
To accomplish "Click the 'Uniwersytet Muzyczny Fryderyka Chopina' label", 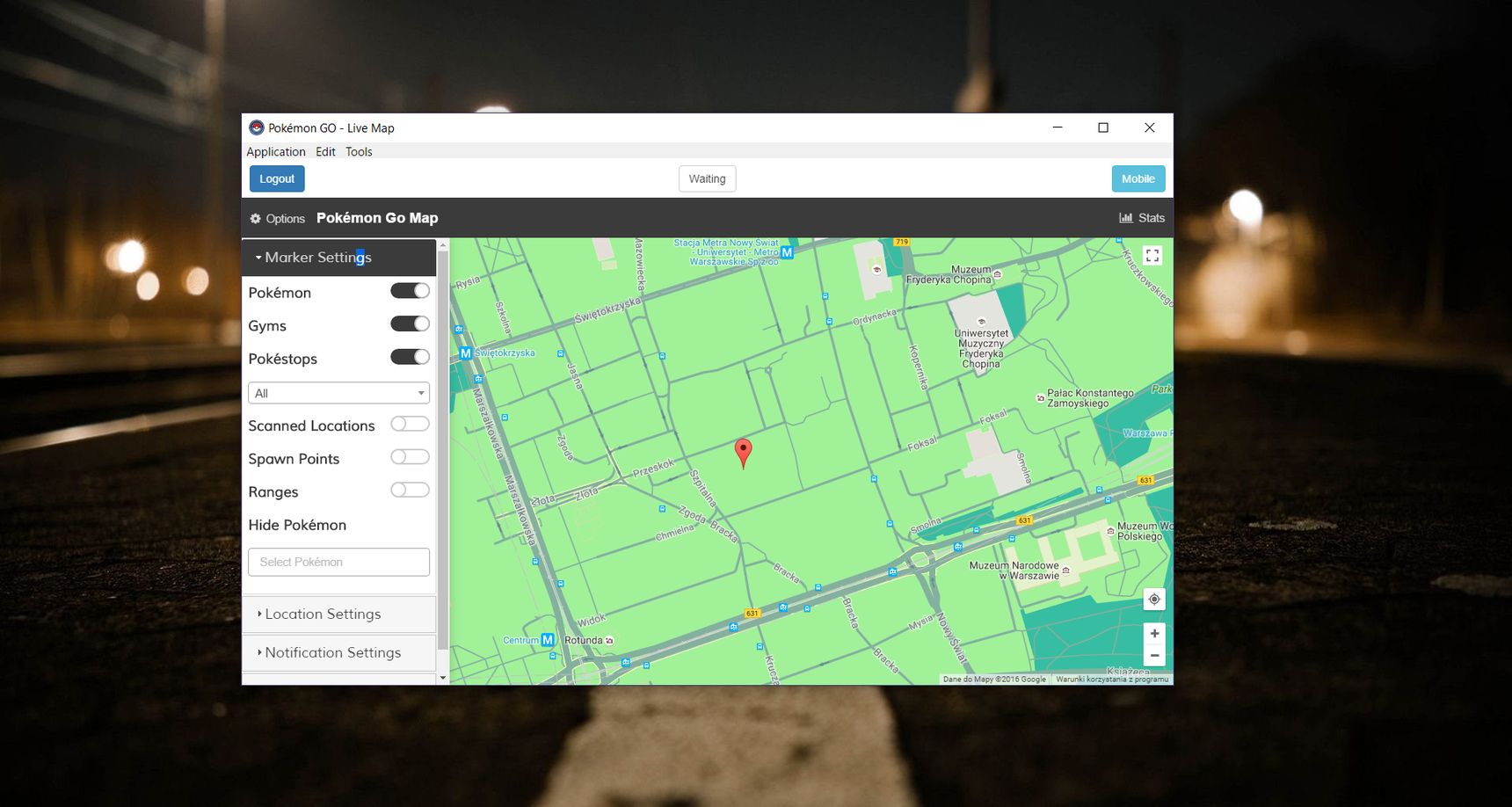I will pyautogui.click(x=981, y=348).
